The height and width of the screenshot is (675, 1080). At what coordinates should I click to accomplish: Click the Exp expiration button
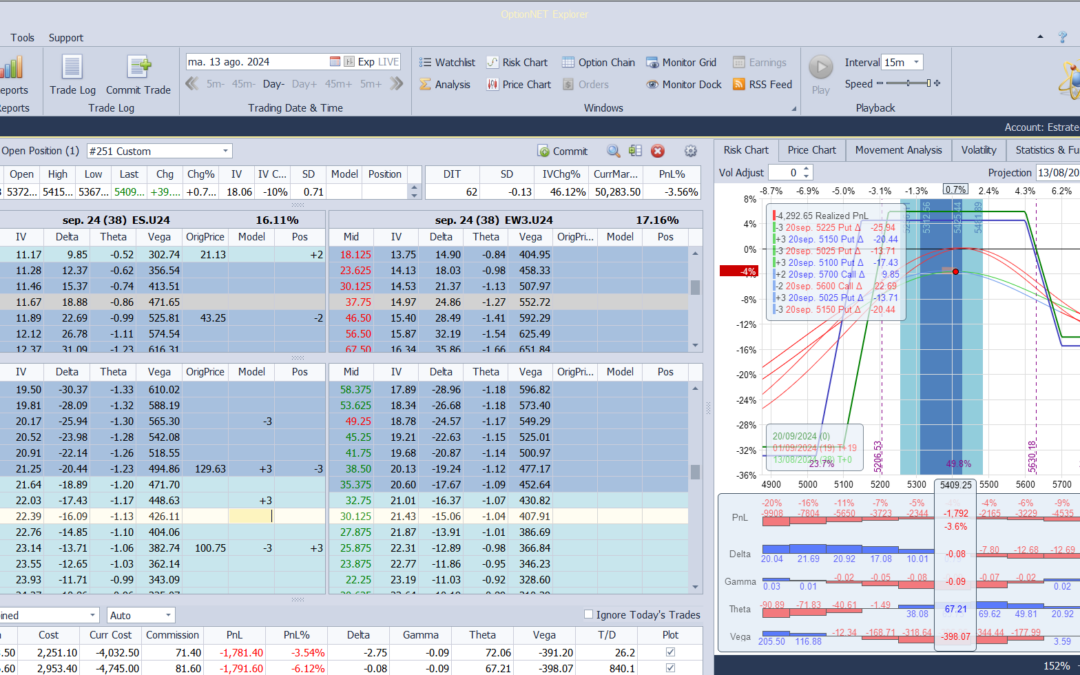366,62
